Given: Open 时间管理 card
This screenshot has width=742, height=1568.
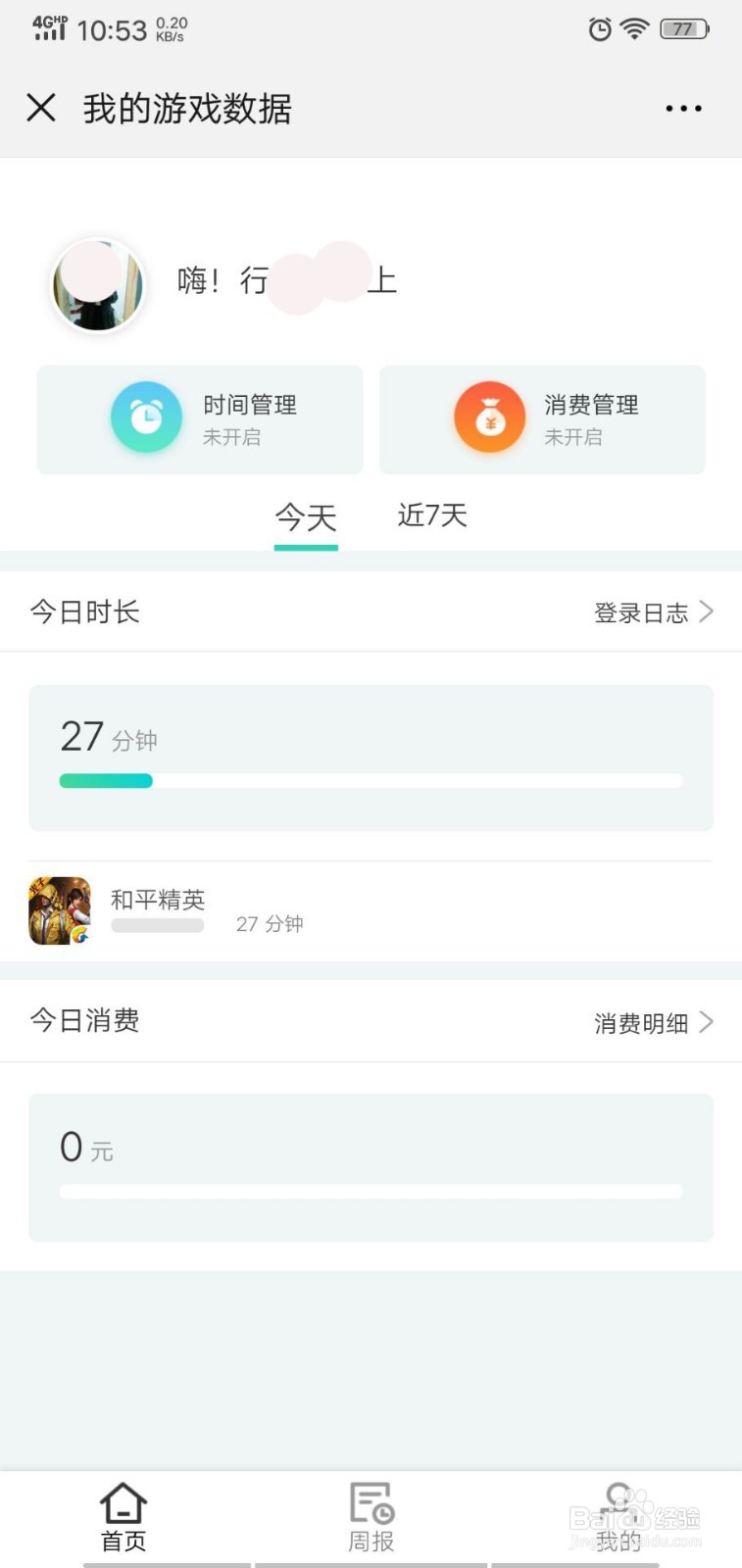Looking at the screenshot, I should click(200, 419).
